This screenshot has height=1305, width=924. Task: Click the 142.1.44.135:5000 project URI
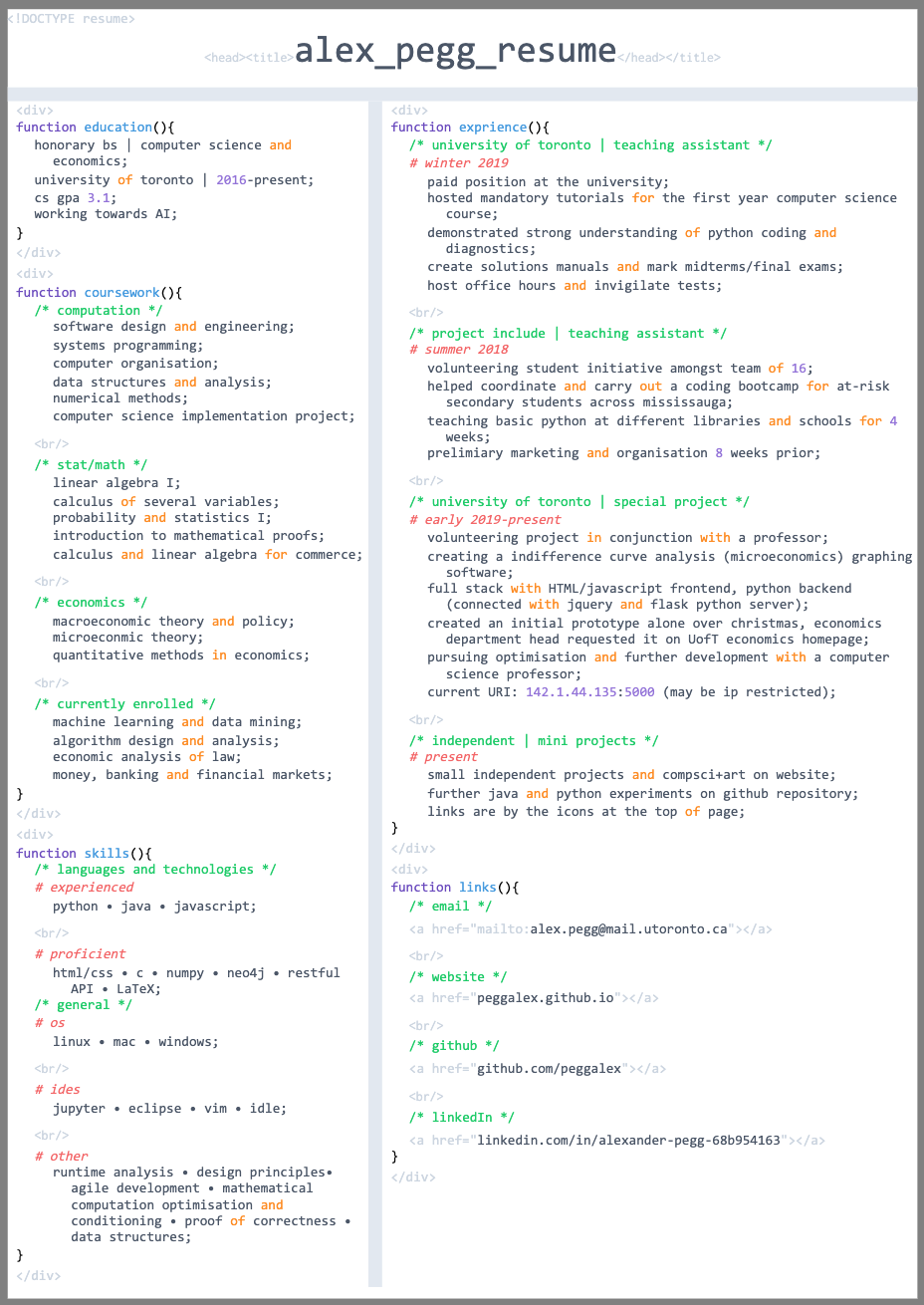[x=589, y=692]
